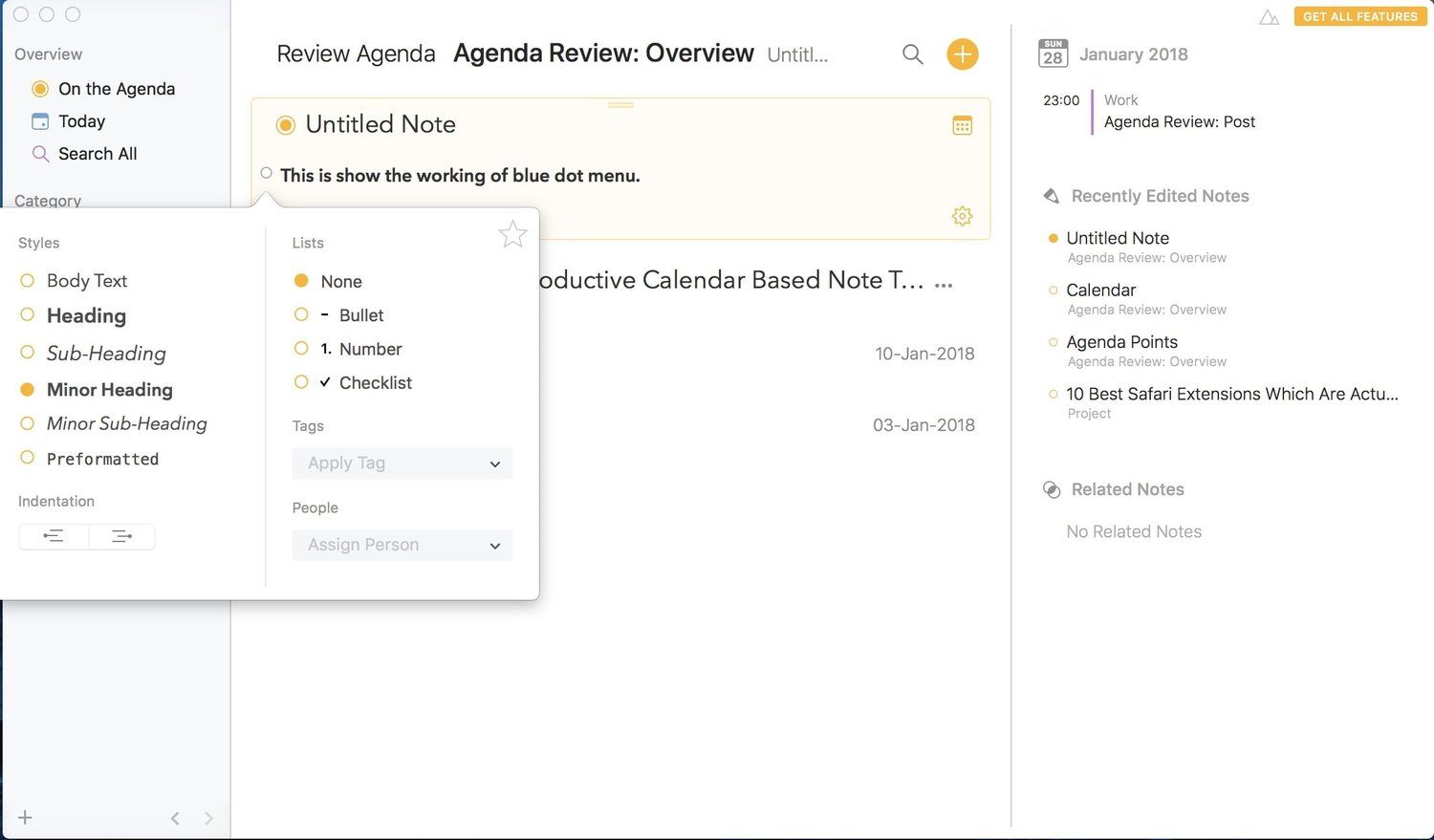Open the Apply Tag dropdown
The width and height of the screenshot is (1434, 840).
(x=402, y=463)
